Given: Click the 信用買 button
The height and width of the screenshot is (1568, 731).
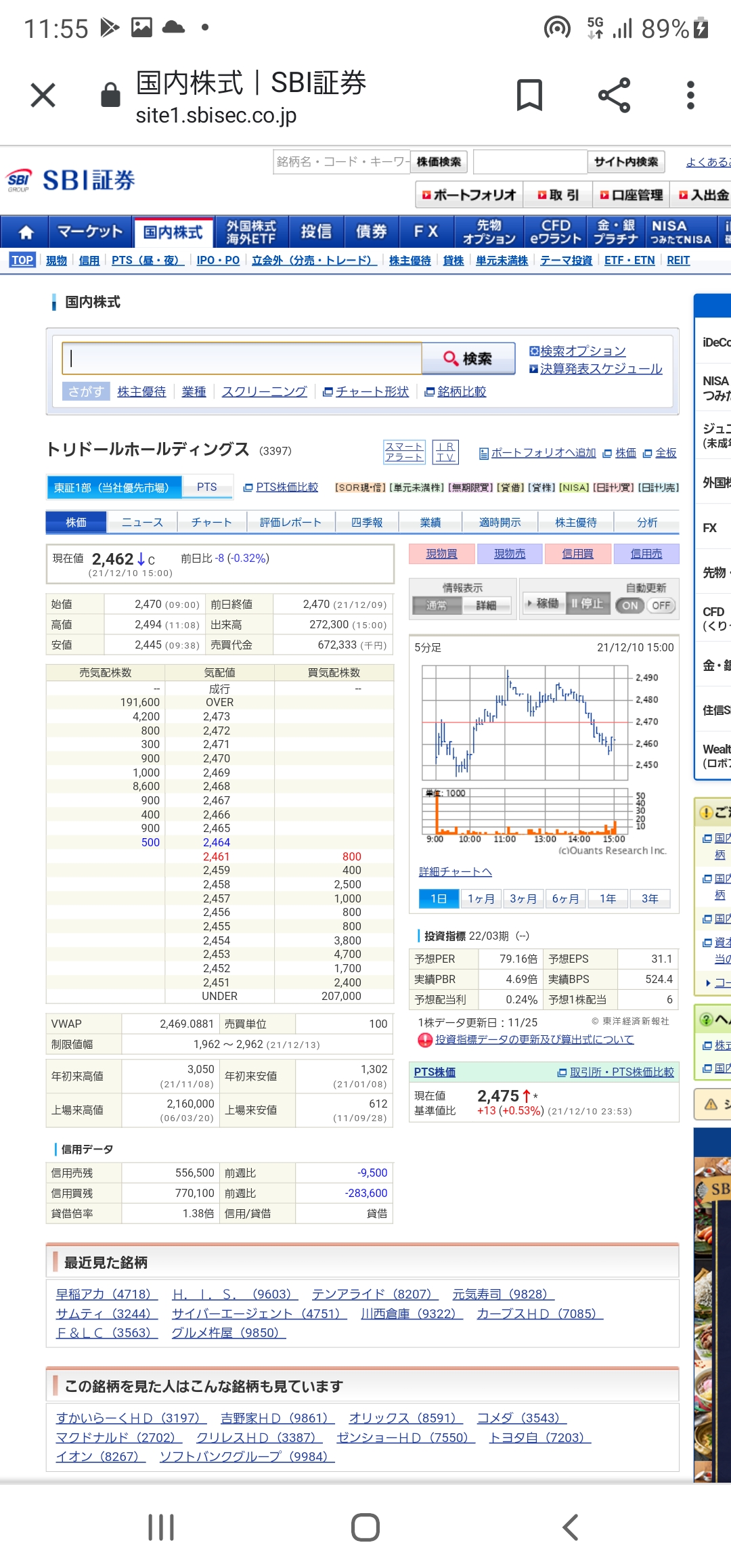Looking at the screenshot, I should point(578,554).
